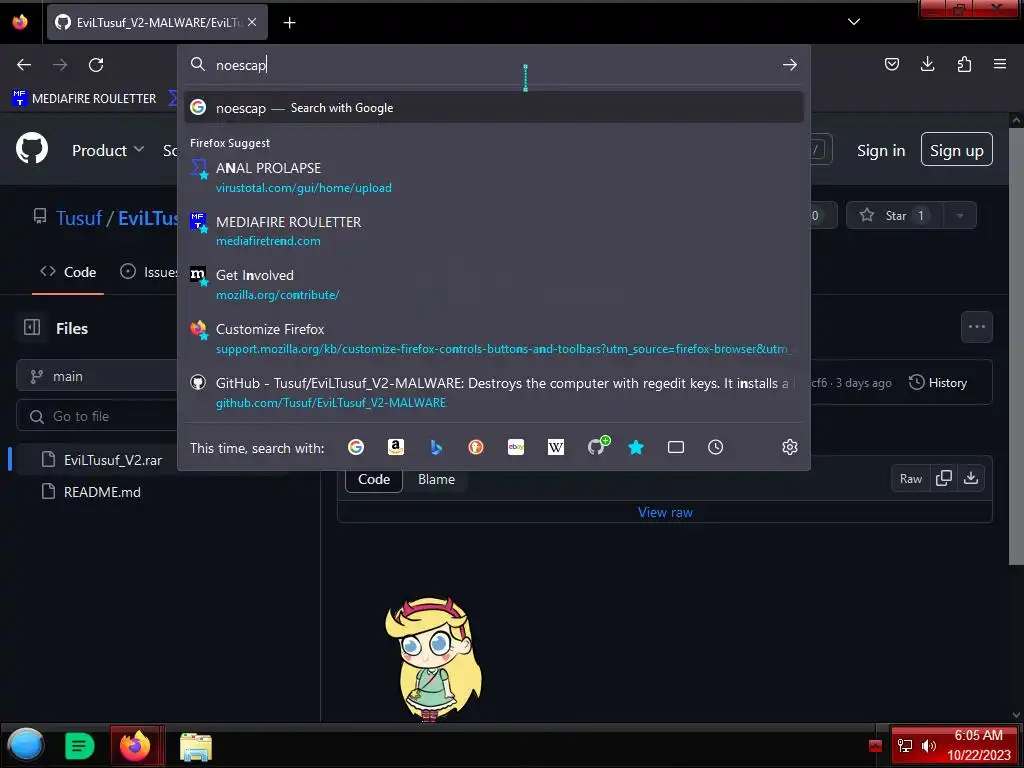
Task: Download the raw file icon
Action: (x=971, y=479)
